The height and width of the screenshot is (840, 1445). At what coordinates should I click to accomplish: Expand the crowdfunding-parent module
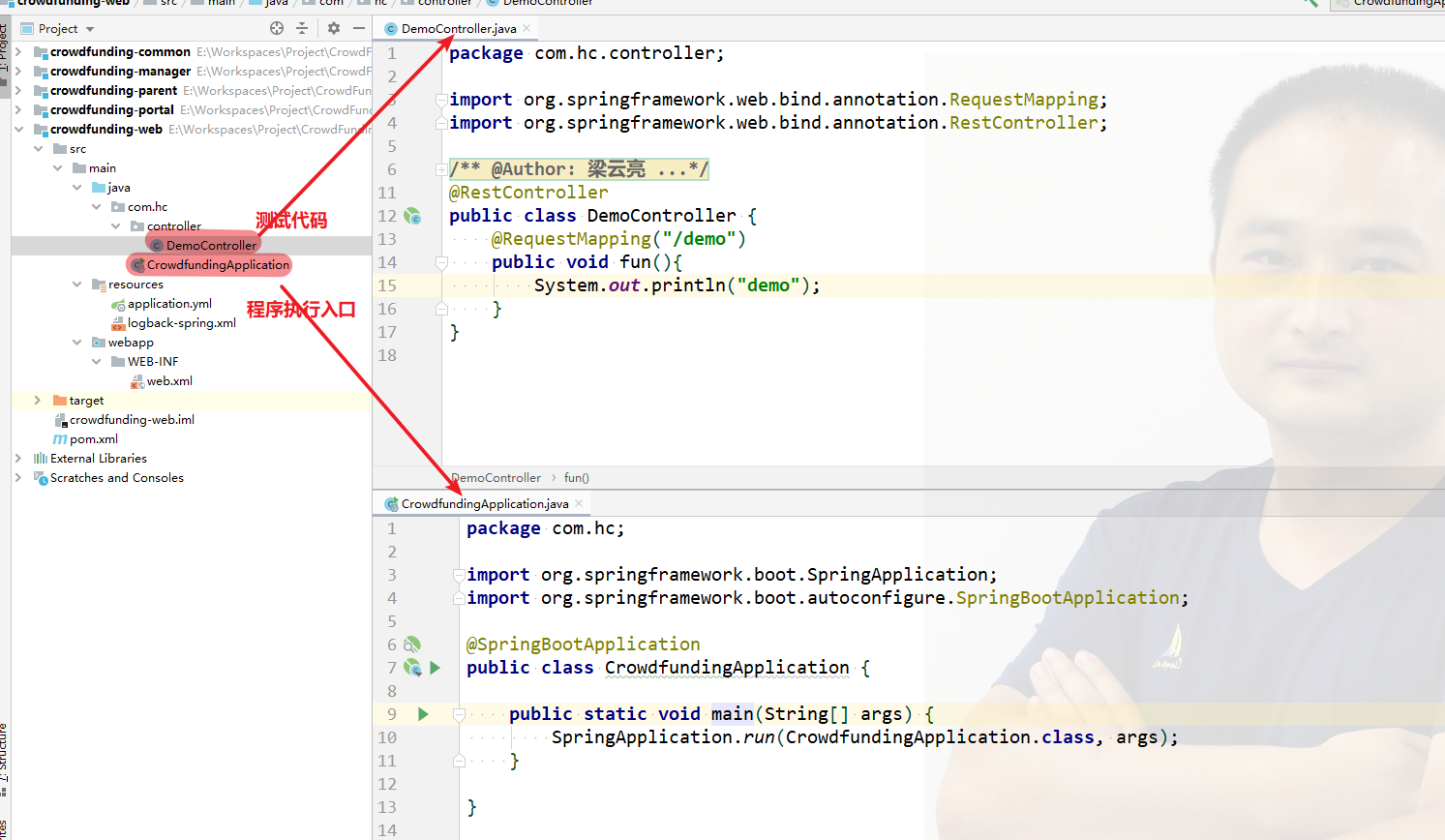(18, 90)
